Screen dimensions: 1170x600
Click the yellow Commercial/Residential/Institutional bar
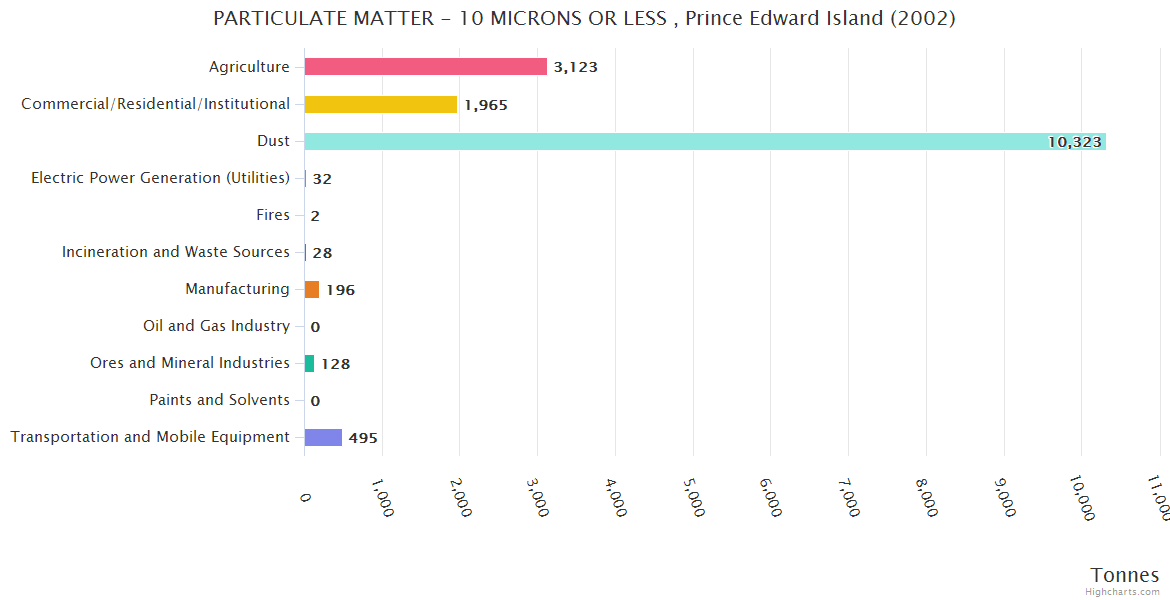380,104
